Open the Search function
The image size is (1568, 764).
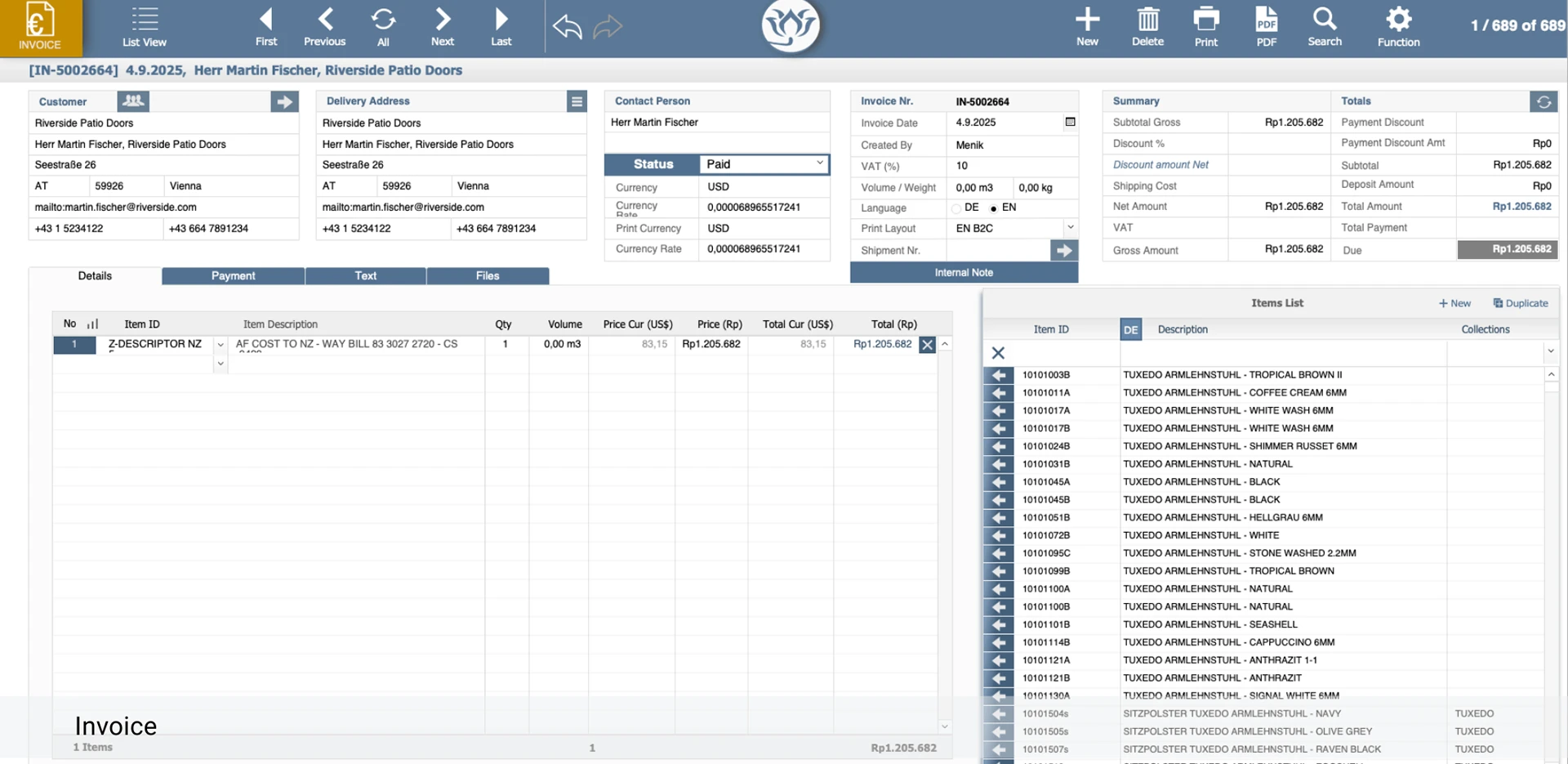tap(1325, 28)
